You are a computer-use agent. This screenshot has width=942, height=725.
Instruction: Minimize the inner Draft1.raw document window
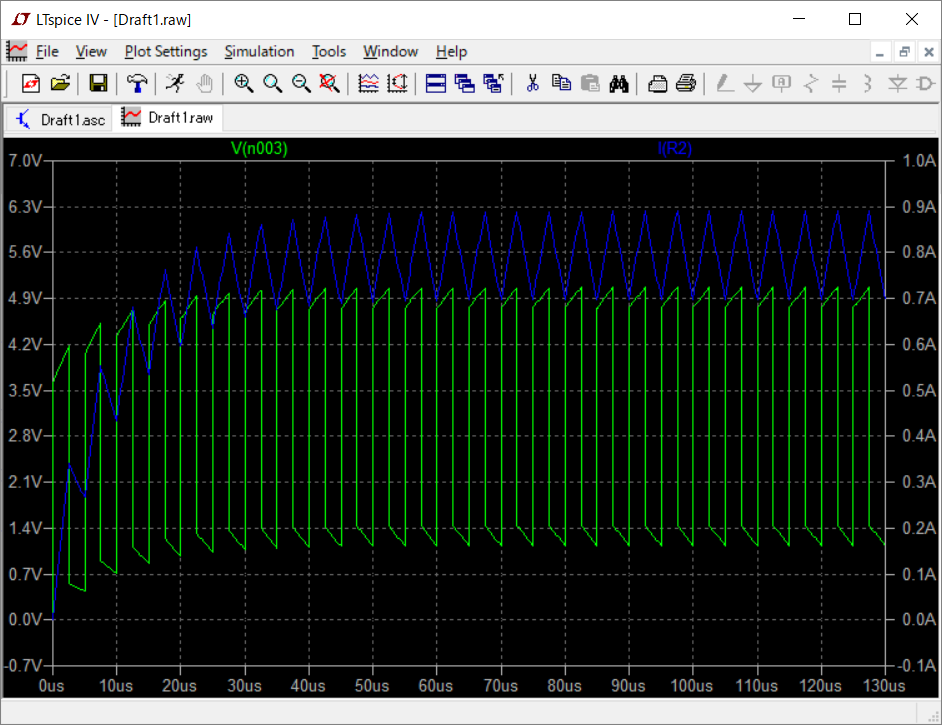point(880,52)
